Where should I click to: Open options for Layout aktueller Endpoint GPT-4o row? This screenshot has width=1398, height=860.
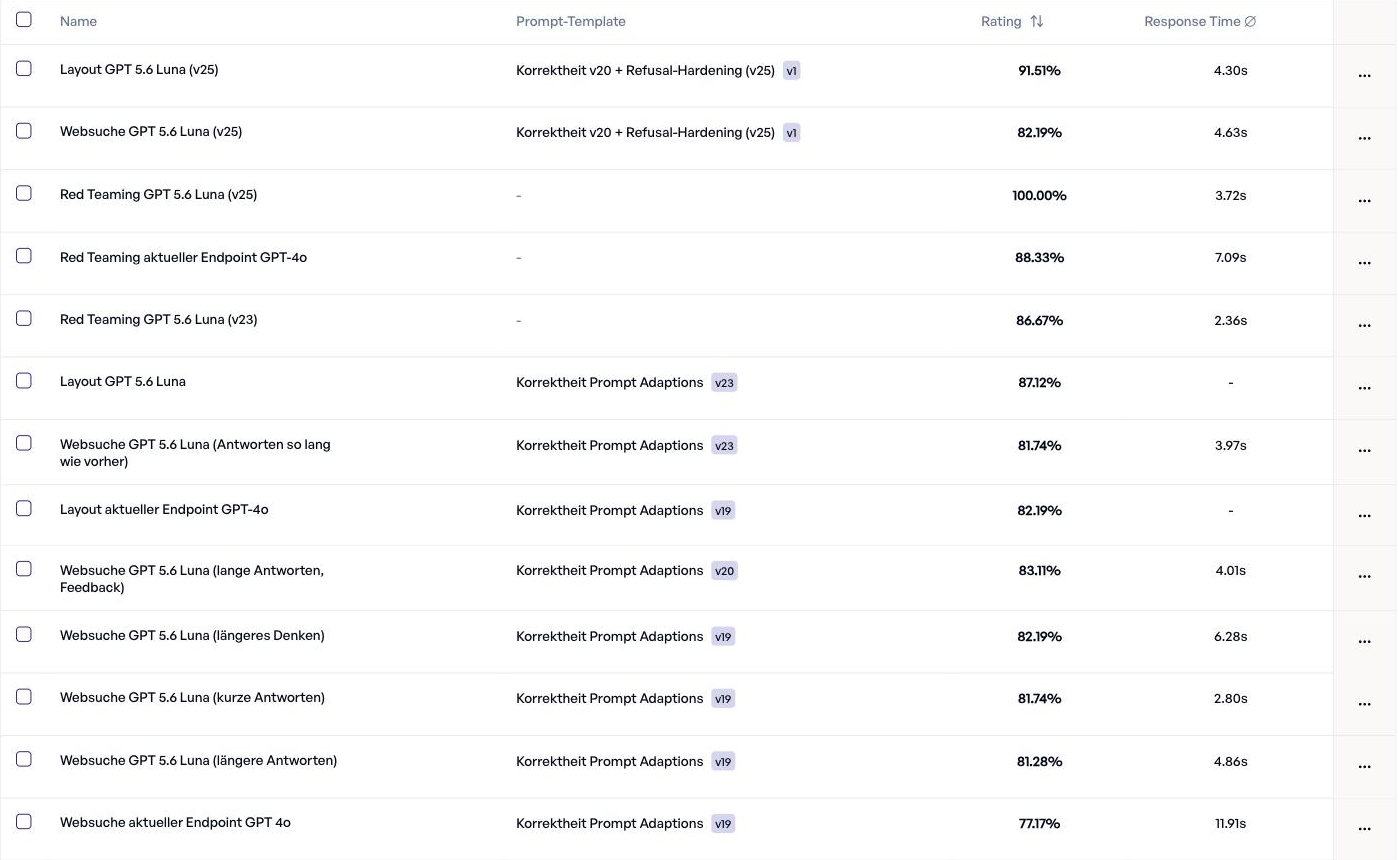click(1364, 516)
